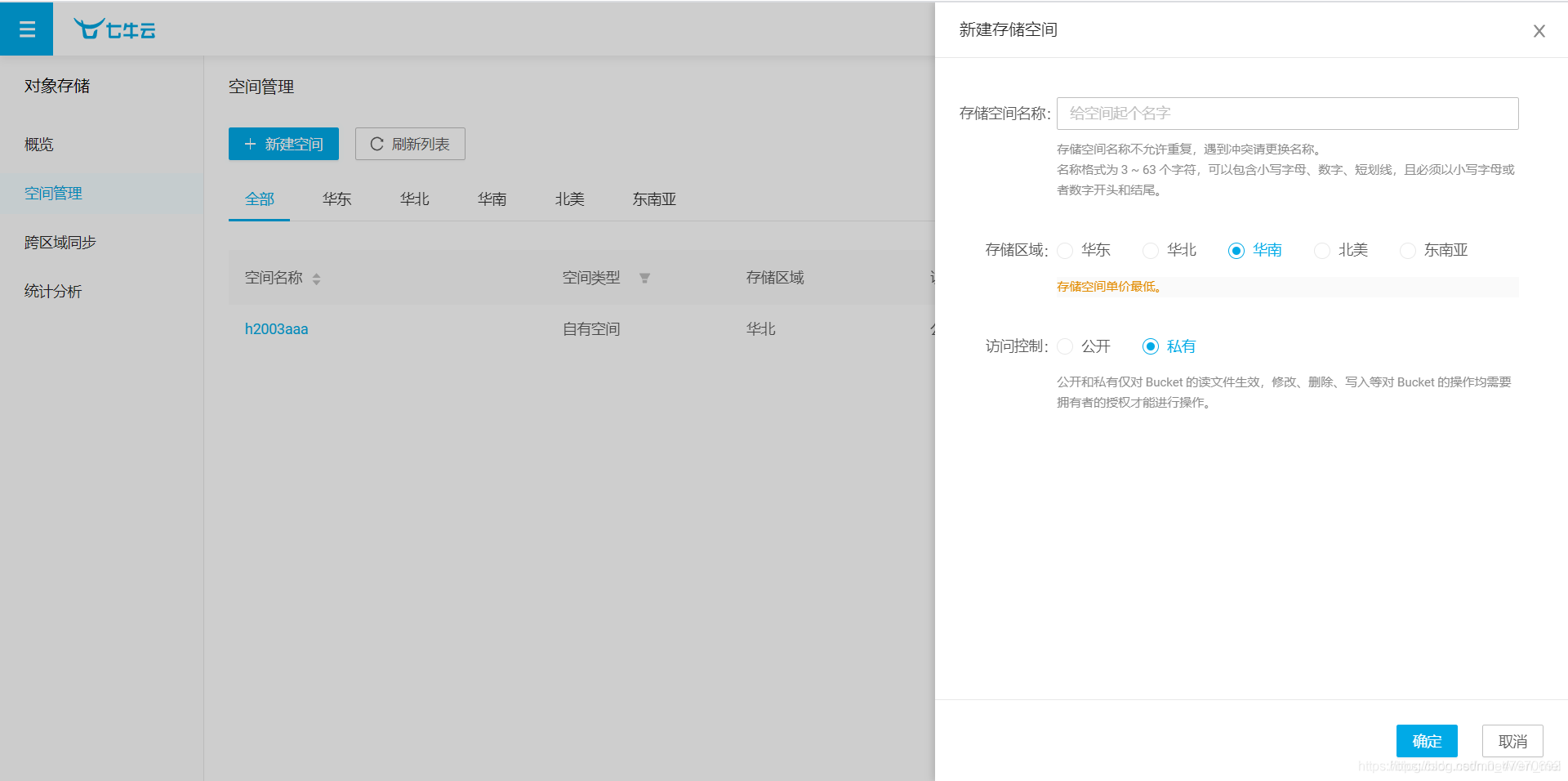1568x781 pixels.
Task: Switch to the 华南 region tab
Action: pos(492,199)
